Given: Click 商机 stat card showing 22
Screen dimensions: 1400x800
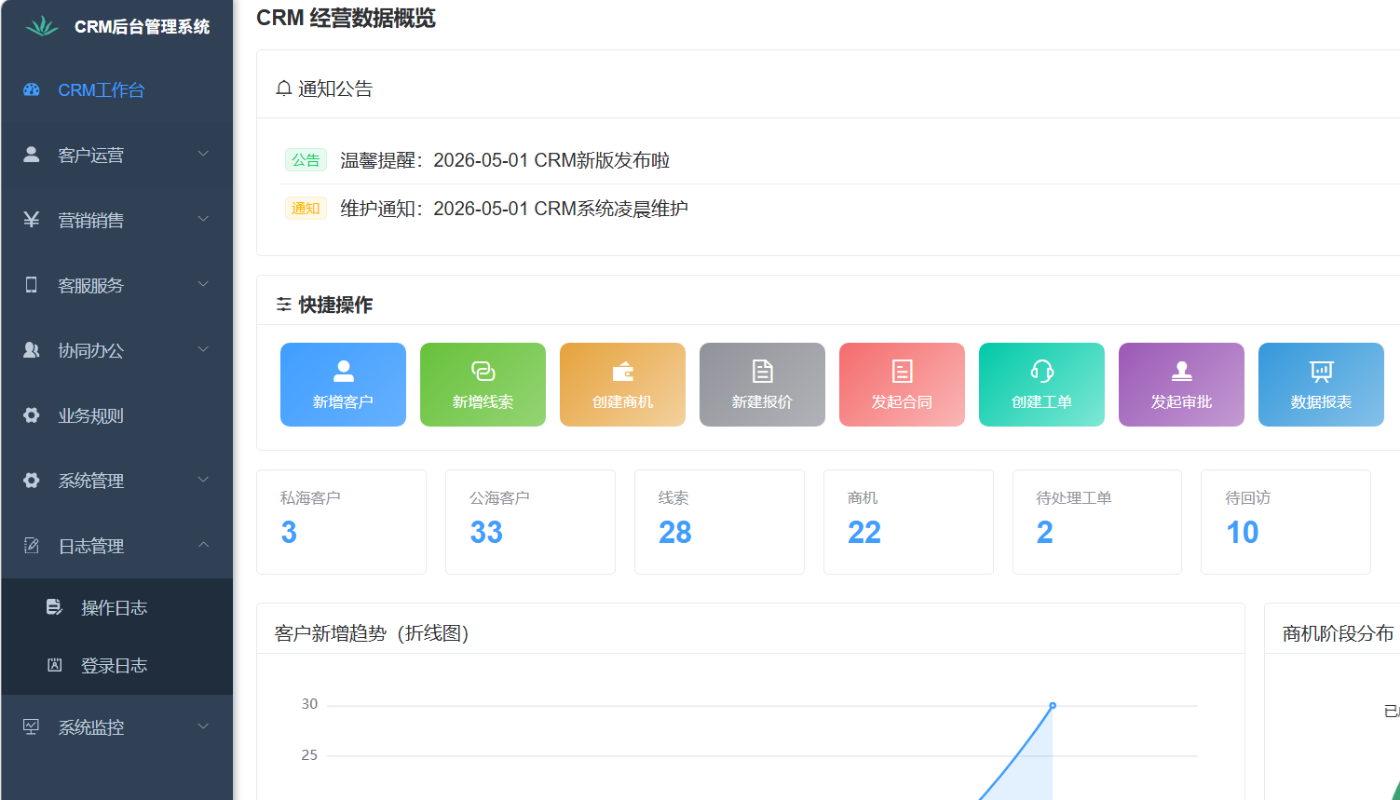Looking at the screenshot, I should (x=908, y=522).
